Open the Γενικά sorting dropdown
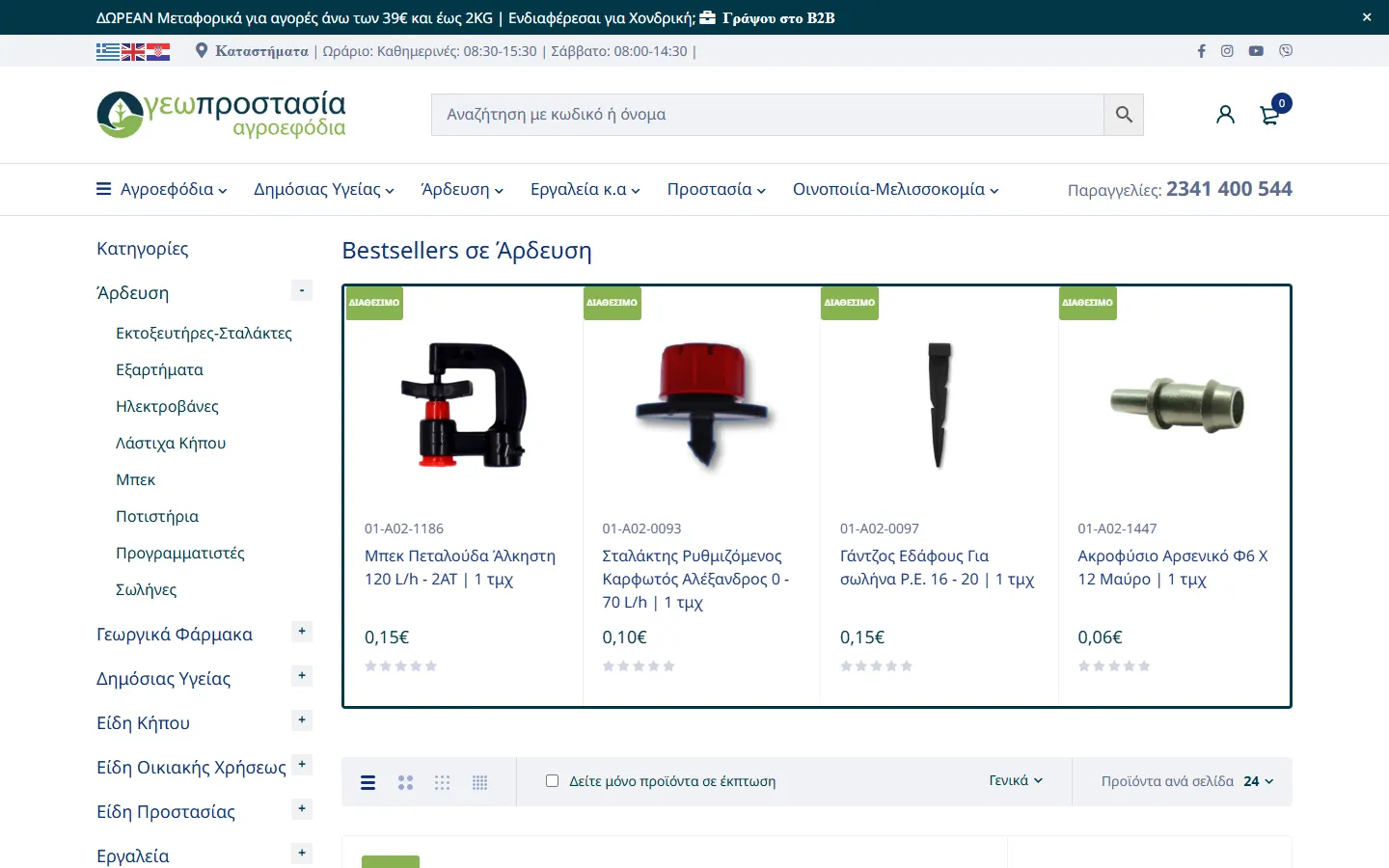Screen dimensions: 1389x868 click(1016, 781)
